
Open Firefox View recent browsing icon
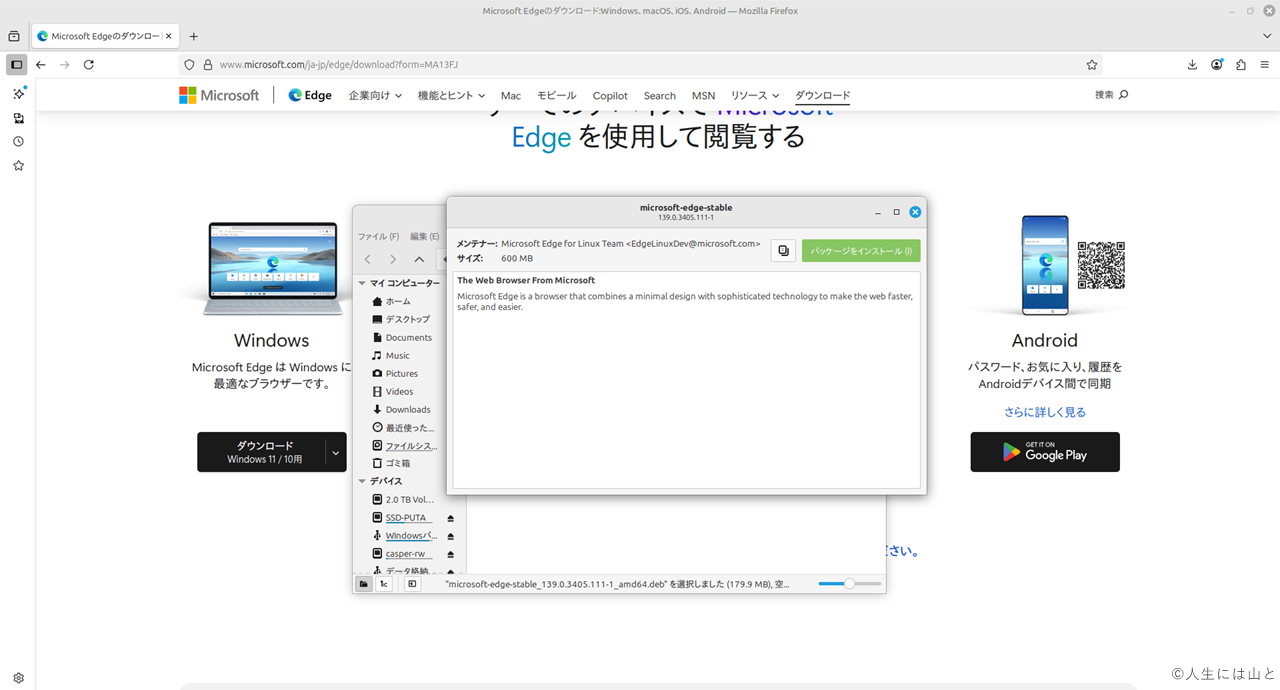[x=14, y=36]
